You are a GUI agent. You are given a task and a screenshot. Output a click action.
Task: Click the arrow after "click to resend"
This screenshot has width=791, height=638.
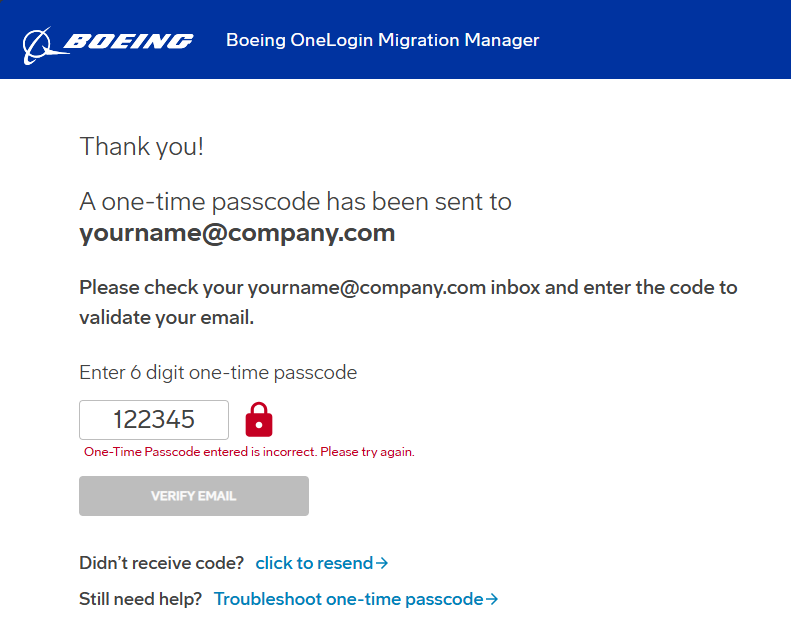[382, 563]
